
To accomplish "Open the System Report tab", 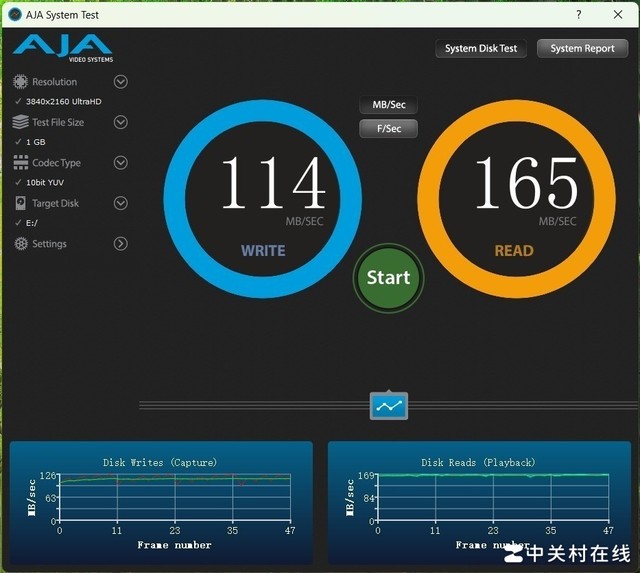I will coord(582,49).
